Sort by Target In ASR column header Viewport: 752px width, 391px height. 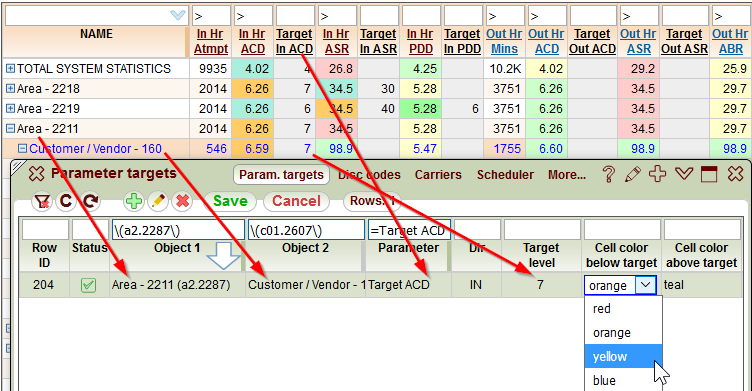(x=378, y=41)
